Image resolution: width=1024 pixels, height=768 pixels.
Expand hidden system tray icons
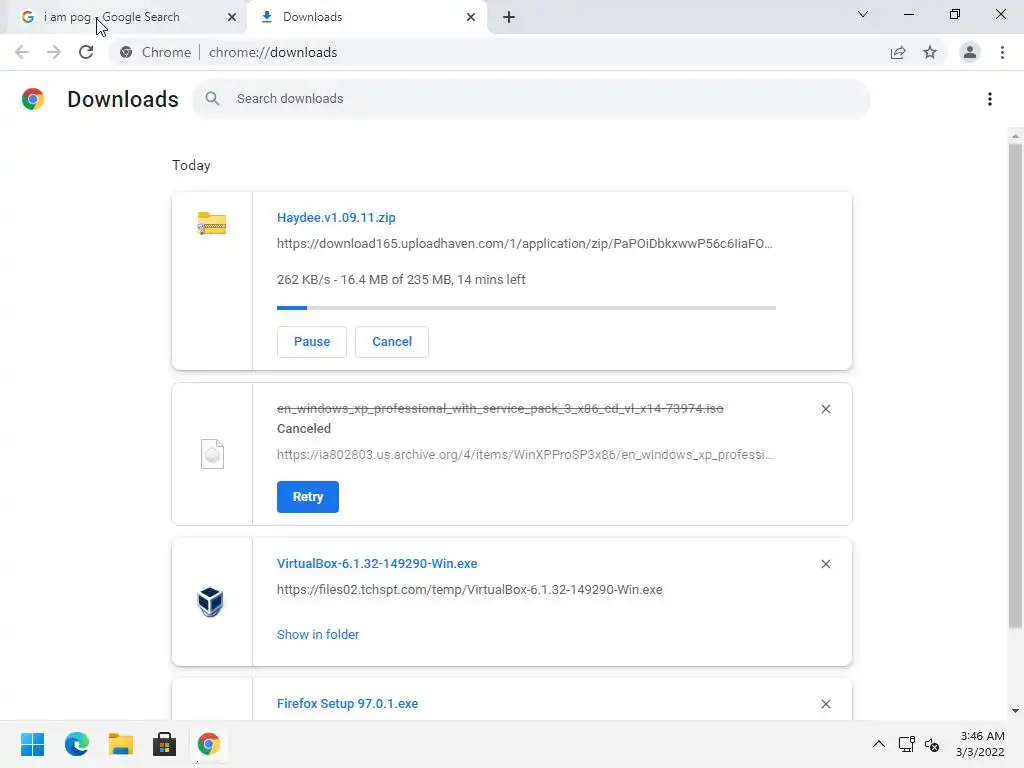[878, 744]
